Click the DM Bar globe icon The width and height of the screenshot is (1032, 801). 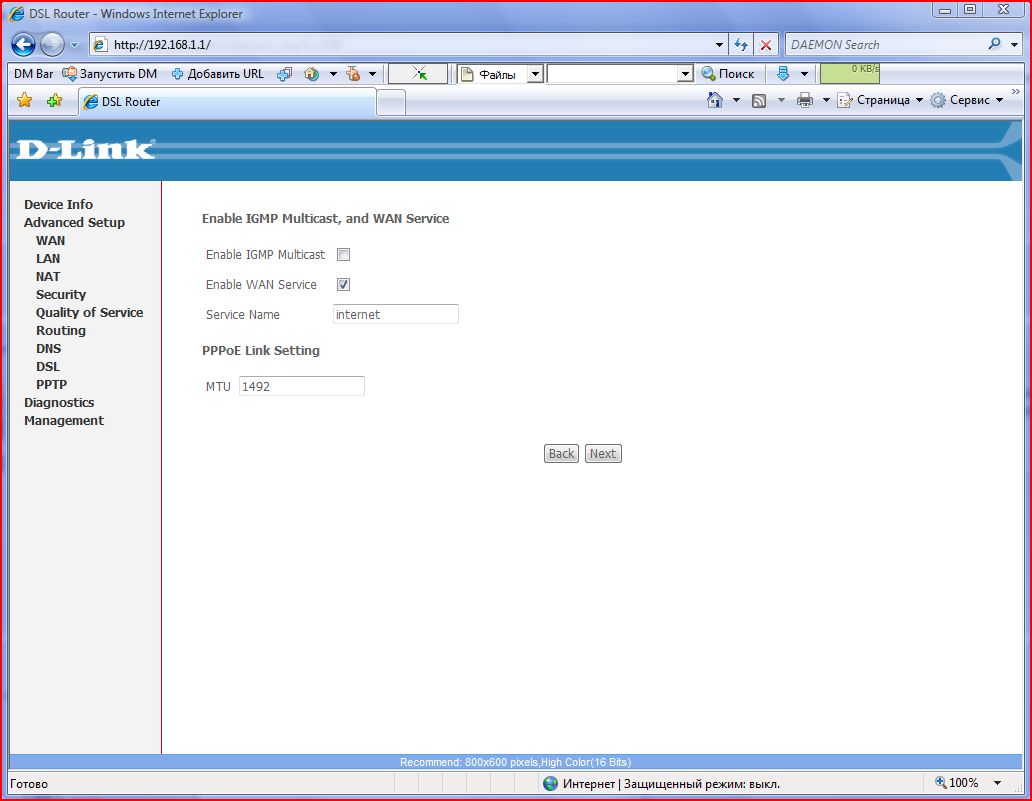click(312, 74)
